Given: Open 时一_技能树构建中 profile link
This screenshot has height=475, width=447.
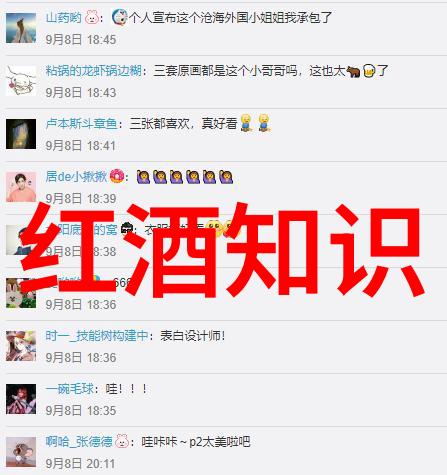Looking at the screenshot, I should click(97, 335).
